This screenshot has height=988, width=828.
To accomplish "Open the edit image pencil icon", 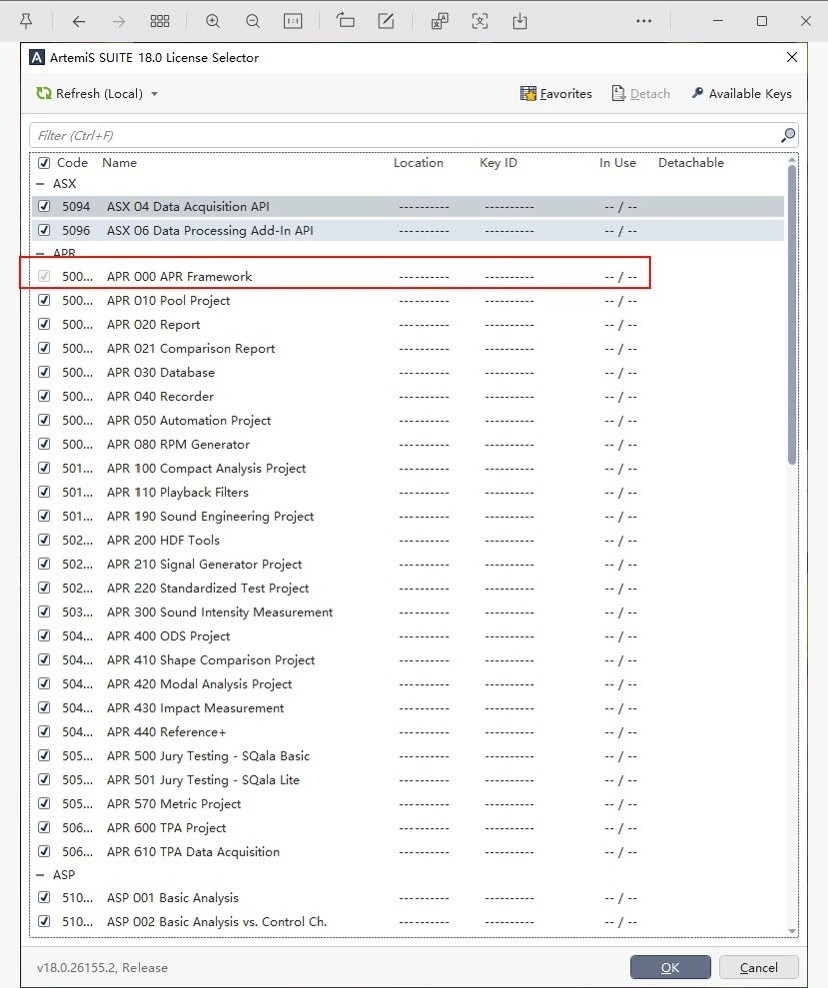I will click(386, 21).
